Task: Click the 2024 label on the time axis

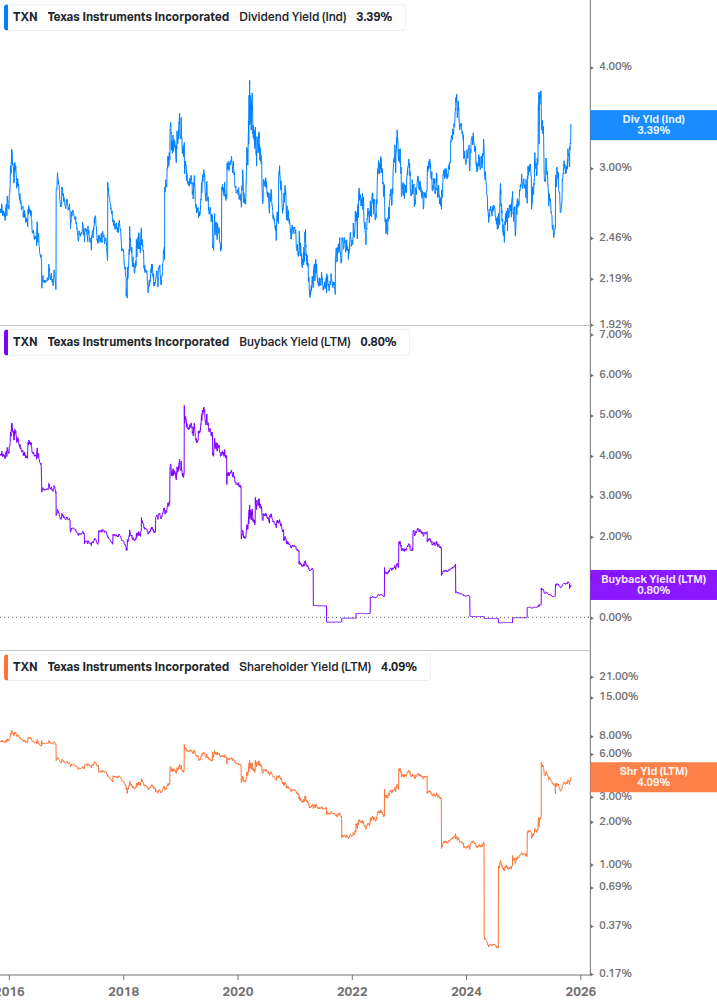Action: [x=466, y=992]
